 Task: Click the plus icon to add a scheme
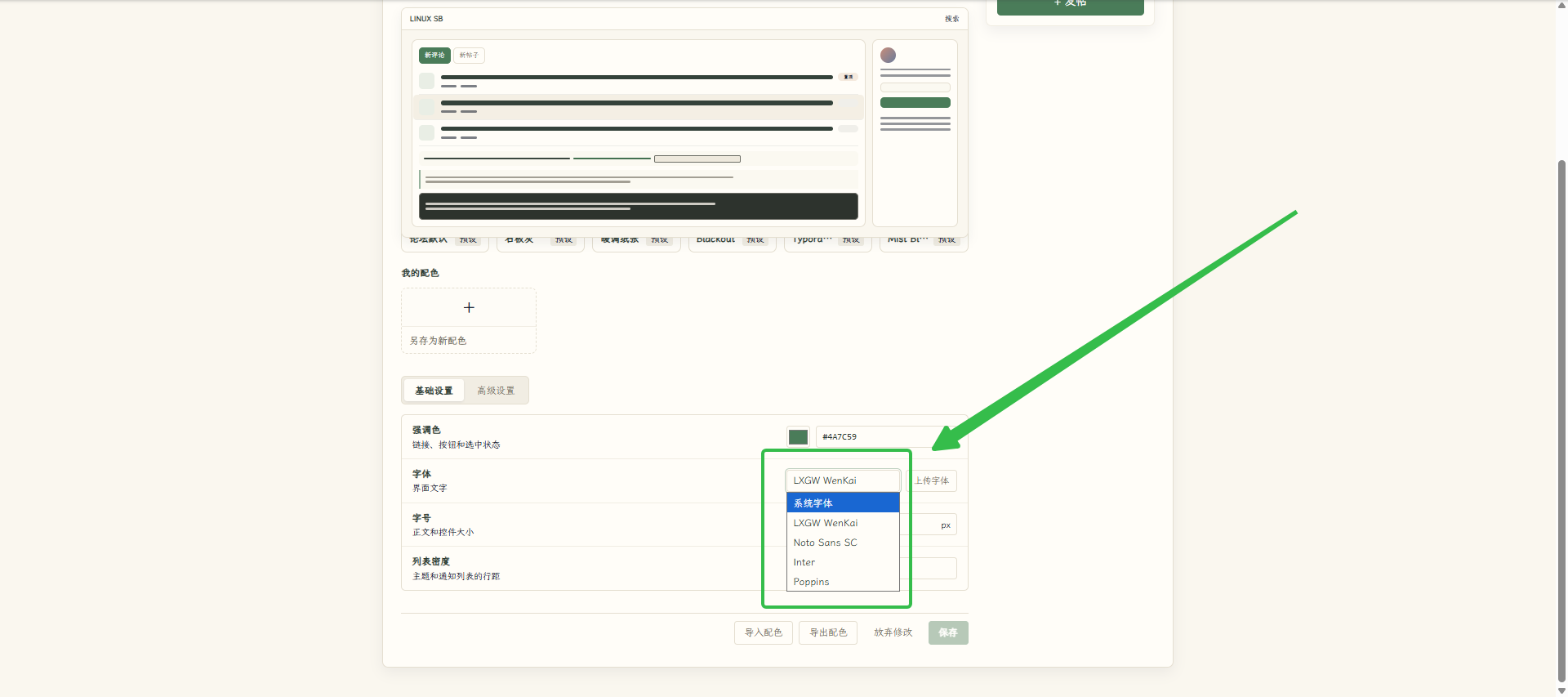(x=469, y=307)
